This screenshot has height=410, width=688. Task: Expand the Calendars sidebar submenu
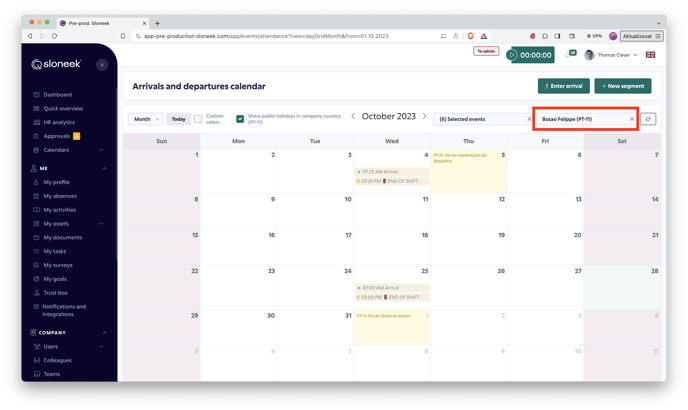tap(101, 150)
